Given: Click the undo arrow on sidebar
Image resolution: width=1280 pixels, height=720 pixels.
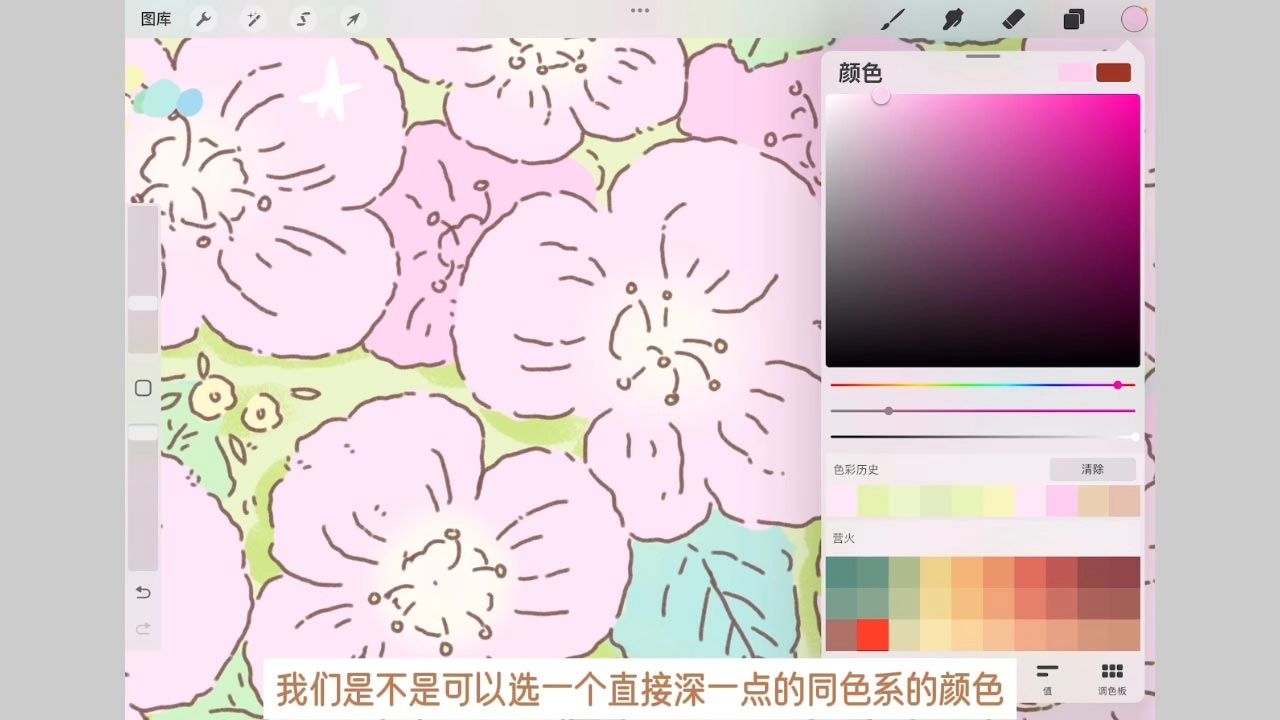Looking at the screenshot, I should coord(143,593).
